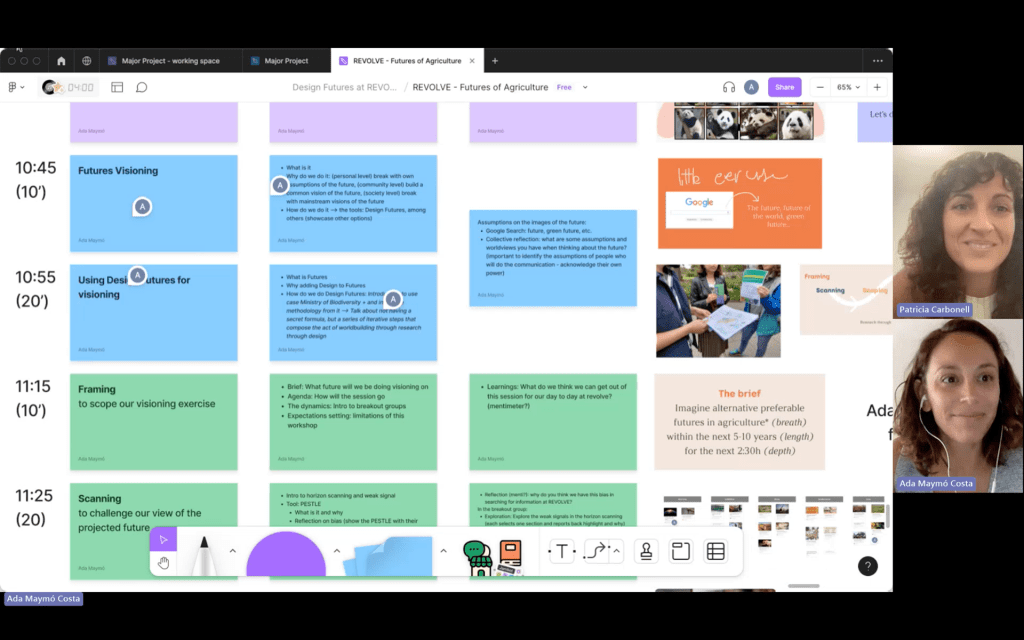Expand the marker options chevron
This screenshot has width=1024, height=640.
click(233, 551)
